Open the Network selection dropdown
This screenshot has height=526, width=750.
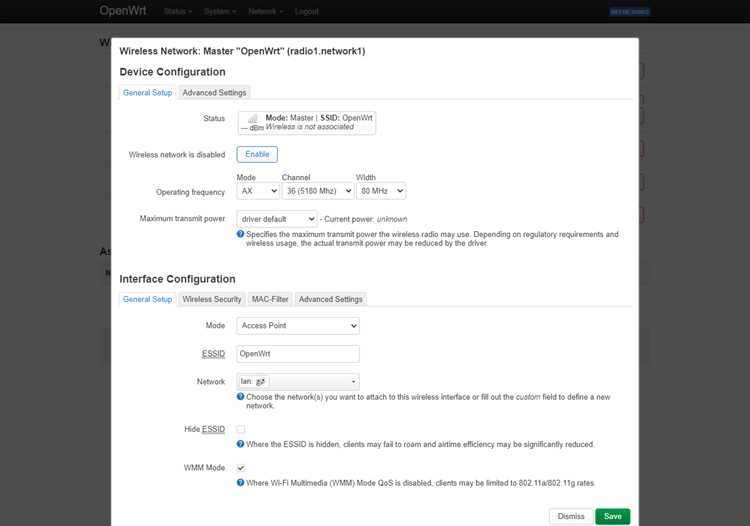click(x=298, y=382)
